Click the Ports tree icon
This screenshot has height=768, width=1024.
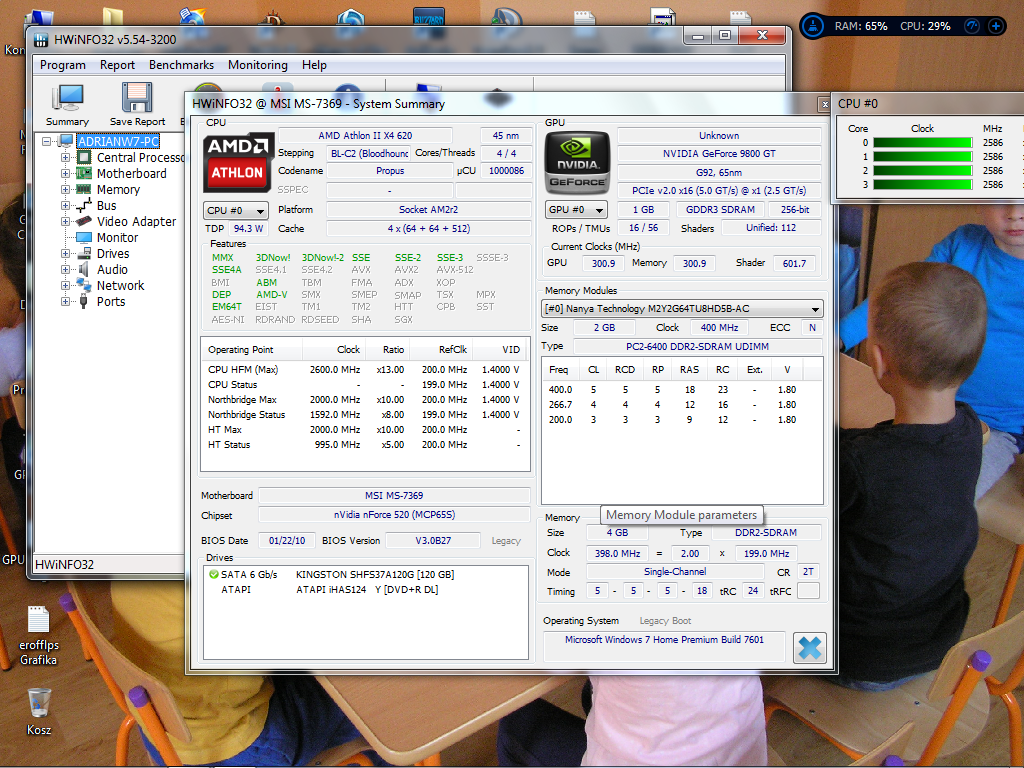(x=84, y=302)
